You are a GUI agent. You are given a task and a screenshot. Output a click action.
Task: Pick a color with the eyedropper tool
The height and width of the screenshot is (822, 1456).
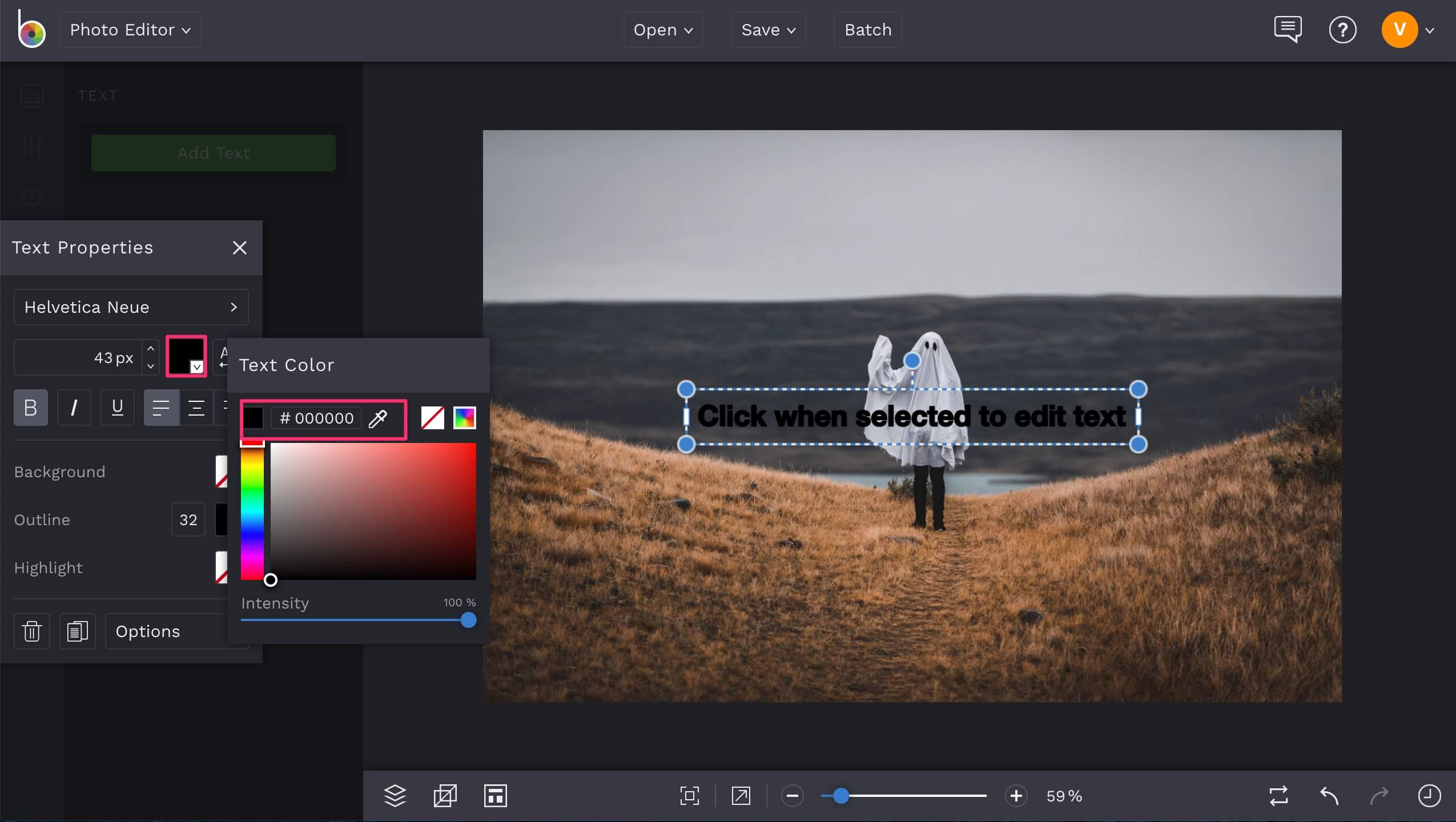coord(377,418)
